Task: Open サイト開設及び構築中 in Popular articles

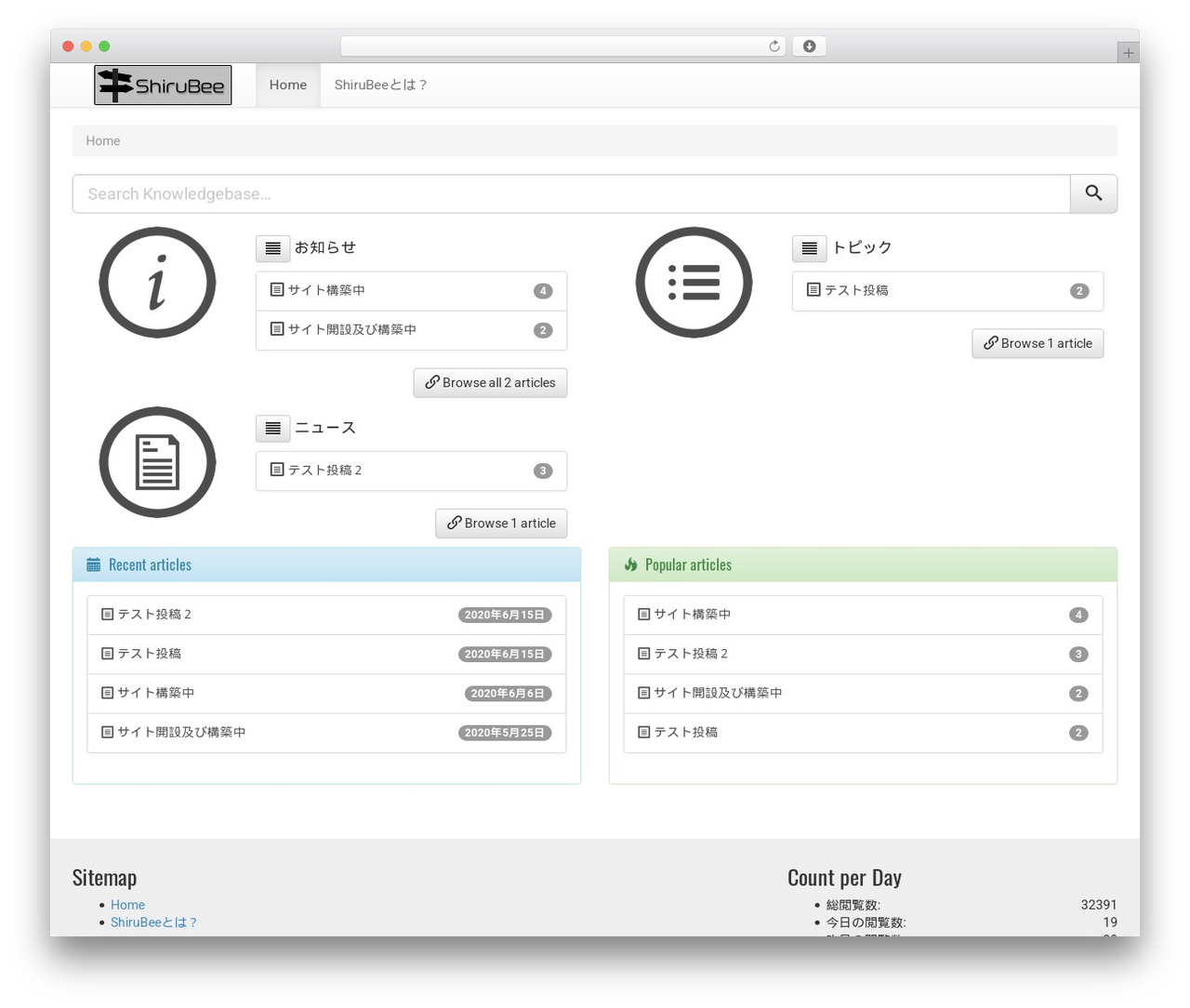Action: pyautogui.click(x=863, y=693)
